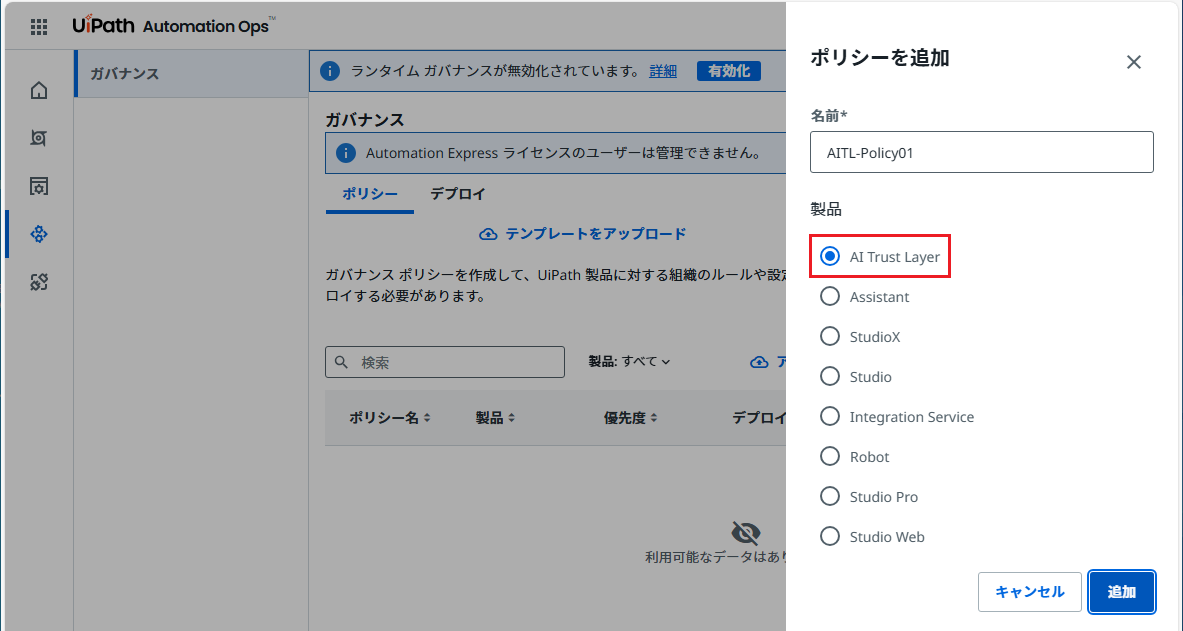Click the 検索 search field
Image resolution: width=1183 pixels, height=631 pixels.
point(445,362)
